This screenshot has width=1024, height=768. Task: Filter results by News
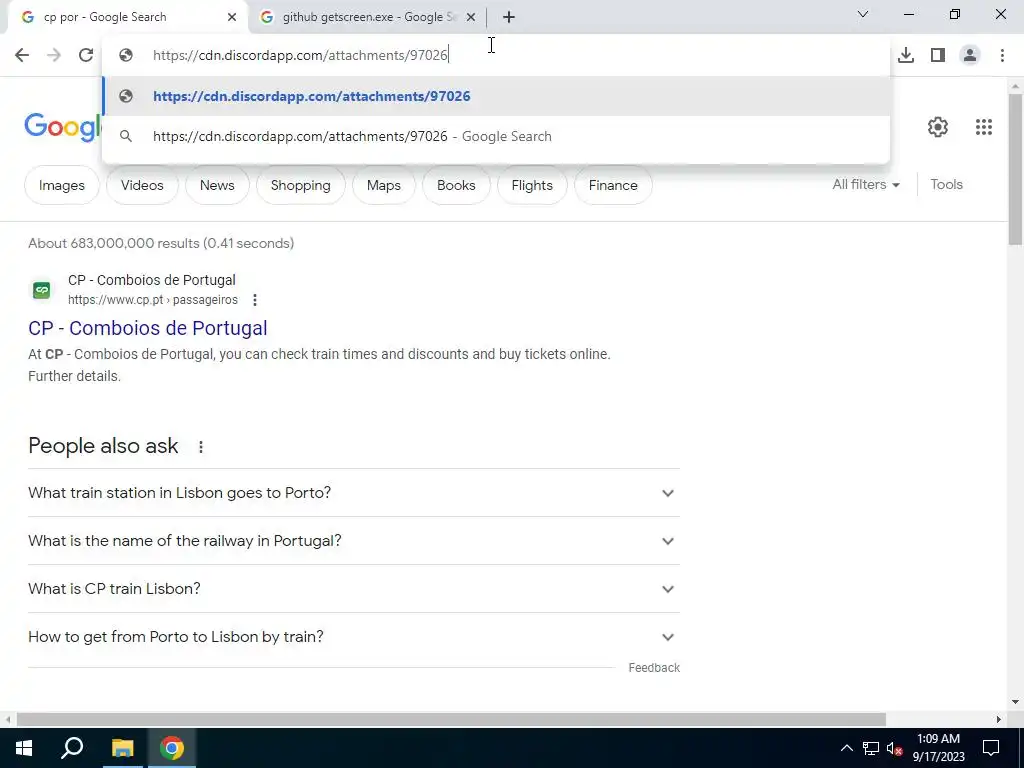pos(217,185)
